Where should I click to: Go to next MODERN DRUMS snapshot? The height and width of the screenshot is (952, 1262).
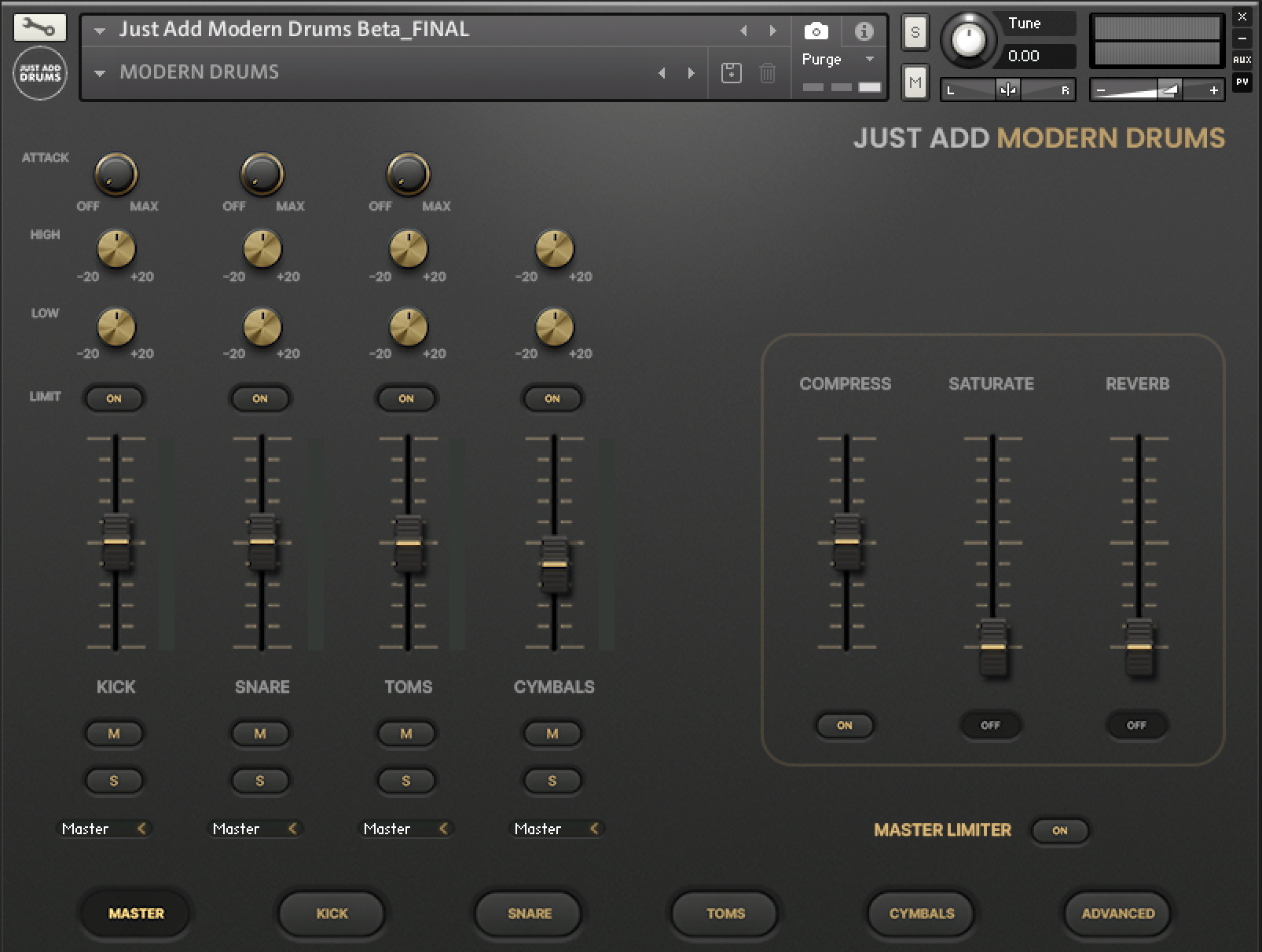point(692,73)
